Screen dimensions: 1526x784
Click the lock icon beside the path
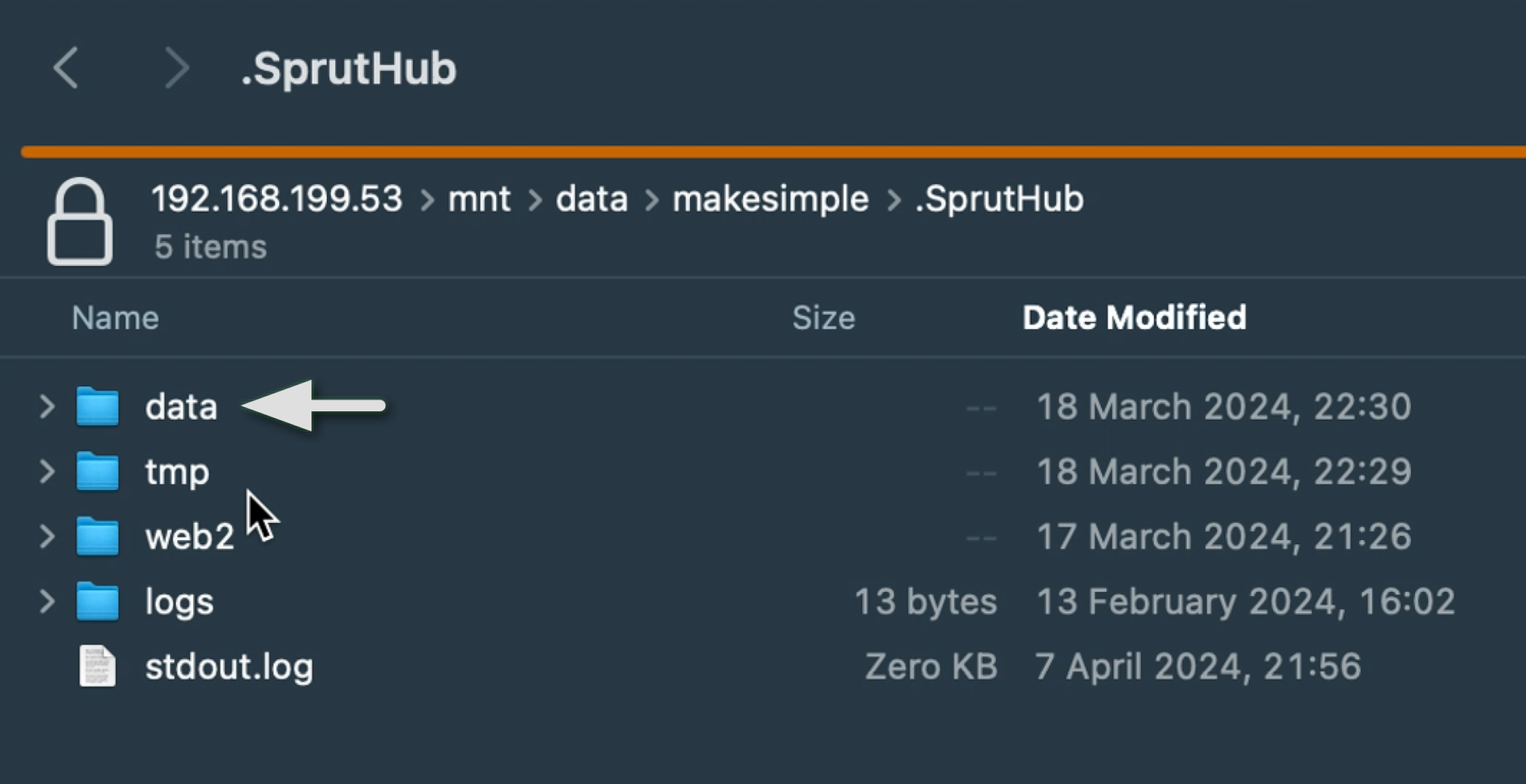(x=79, y=221)
